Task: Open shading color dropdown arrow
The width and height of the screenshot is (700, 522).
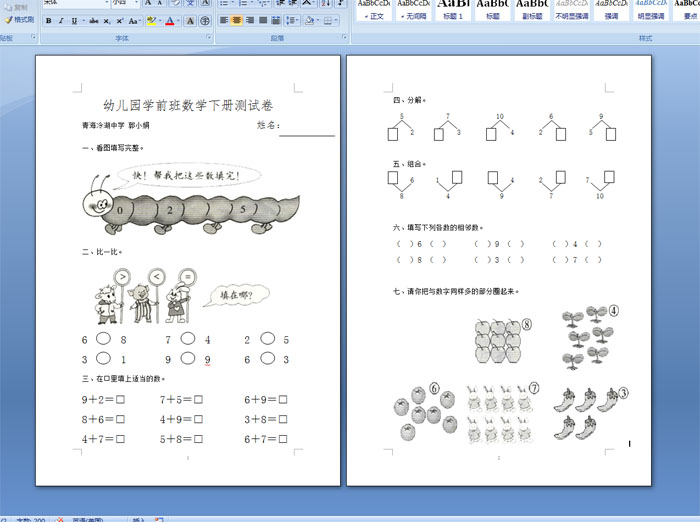Action: tap(317, 20)
